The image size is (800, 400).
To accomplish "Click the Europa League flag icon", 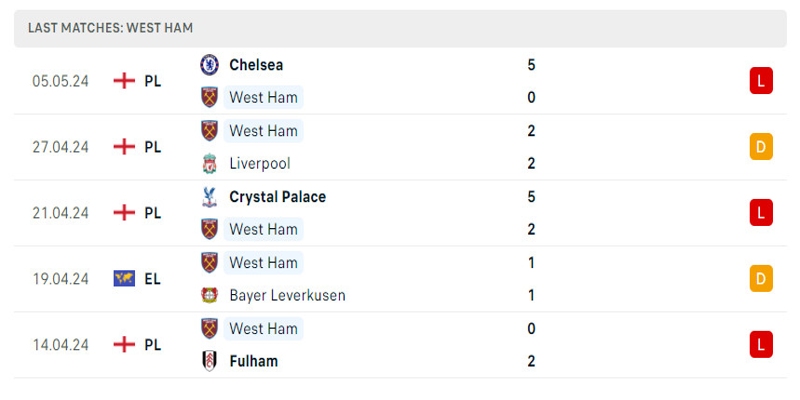I will 124,279.
